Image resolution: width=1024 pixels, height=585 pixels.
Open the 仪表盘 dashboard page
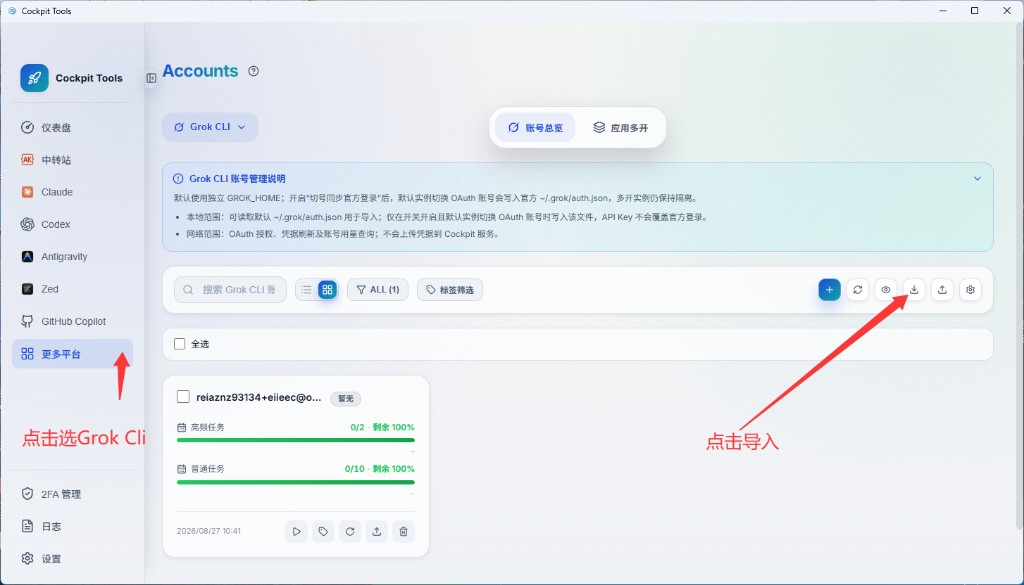click(72, 127)
